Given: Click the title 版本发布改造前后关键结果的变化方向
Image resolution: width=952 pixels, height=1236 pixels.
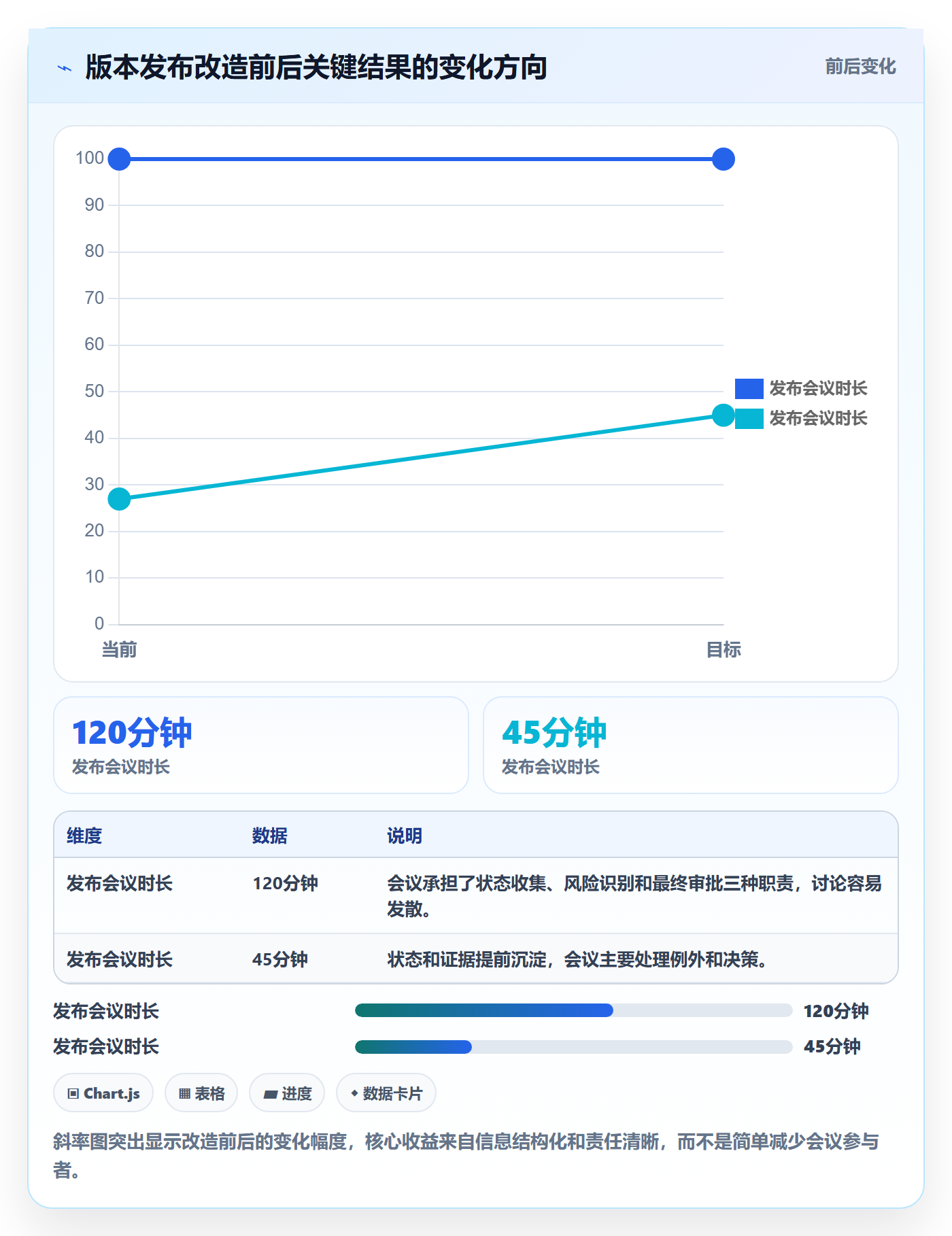Looking at the screenshot, I should 316,67.
